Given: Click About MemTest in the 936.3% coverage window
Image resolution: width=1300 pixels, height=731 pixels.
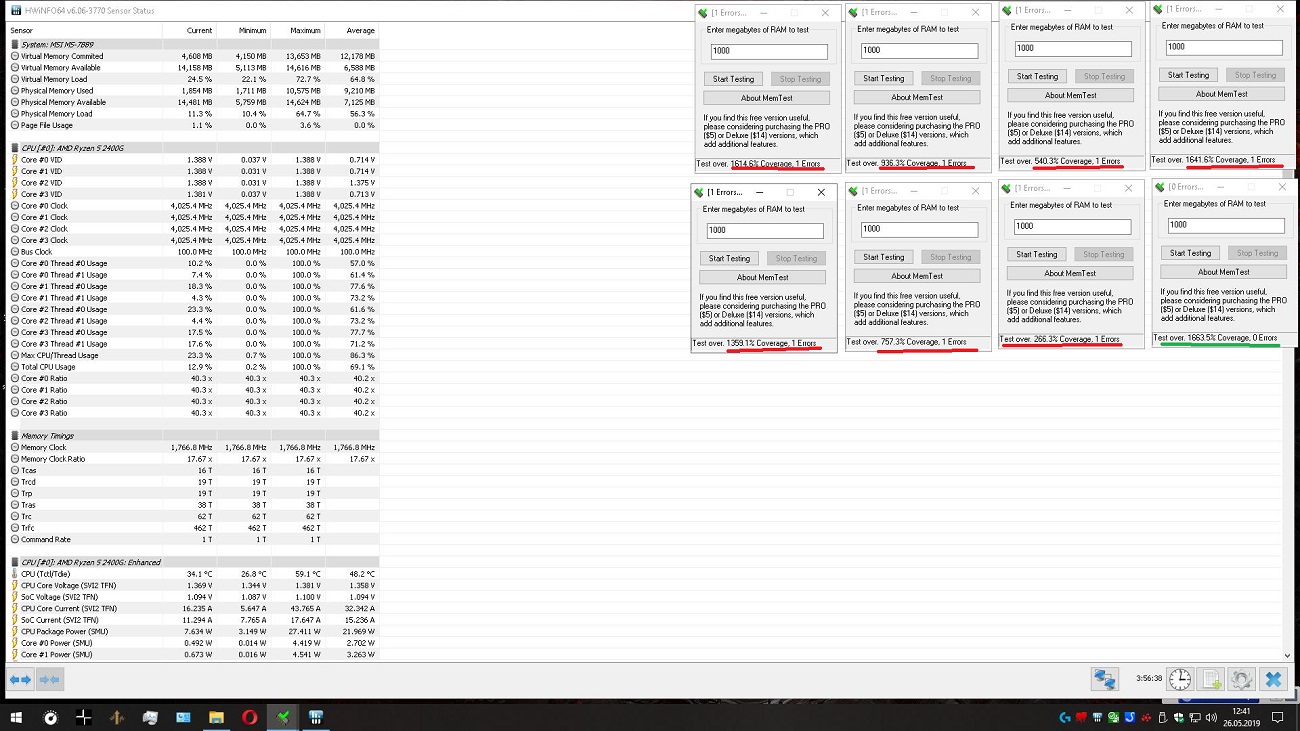Looking at the screenshot, I should click(917, 97).
